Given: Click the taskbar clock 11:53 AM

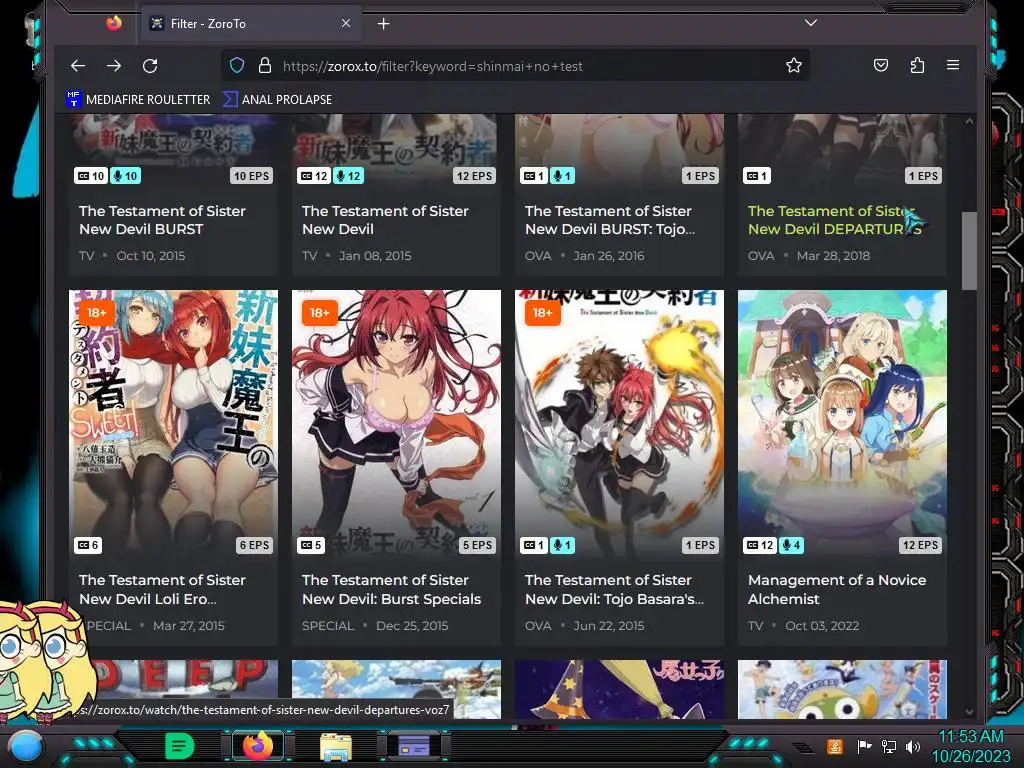Looking at the screenshot, I should 970,737.
